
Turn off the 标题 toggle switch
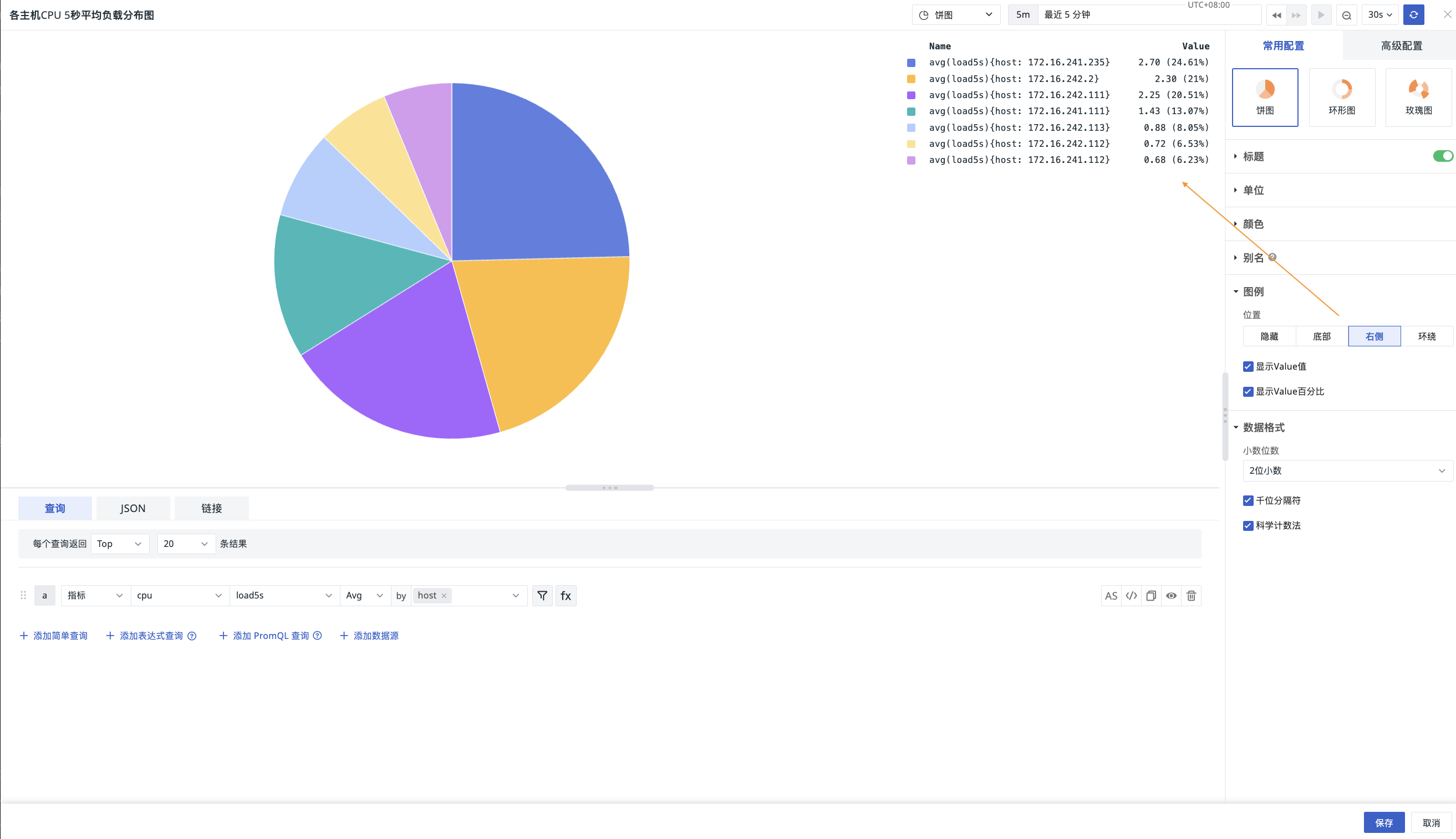point(1443,156)
